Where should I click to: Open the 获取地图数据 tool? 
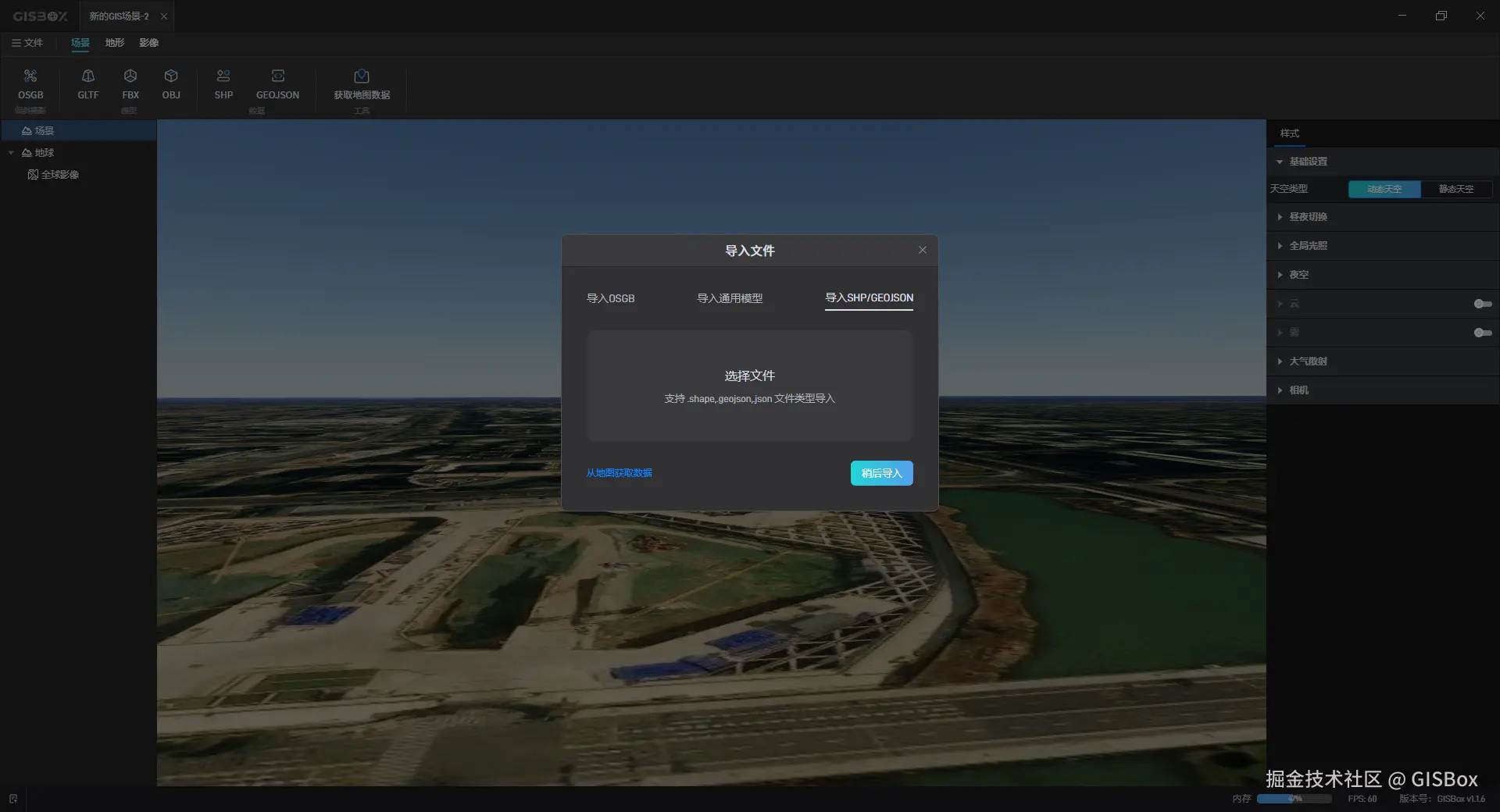click(362, 84)
